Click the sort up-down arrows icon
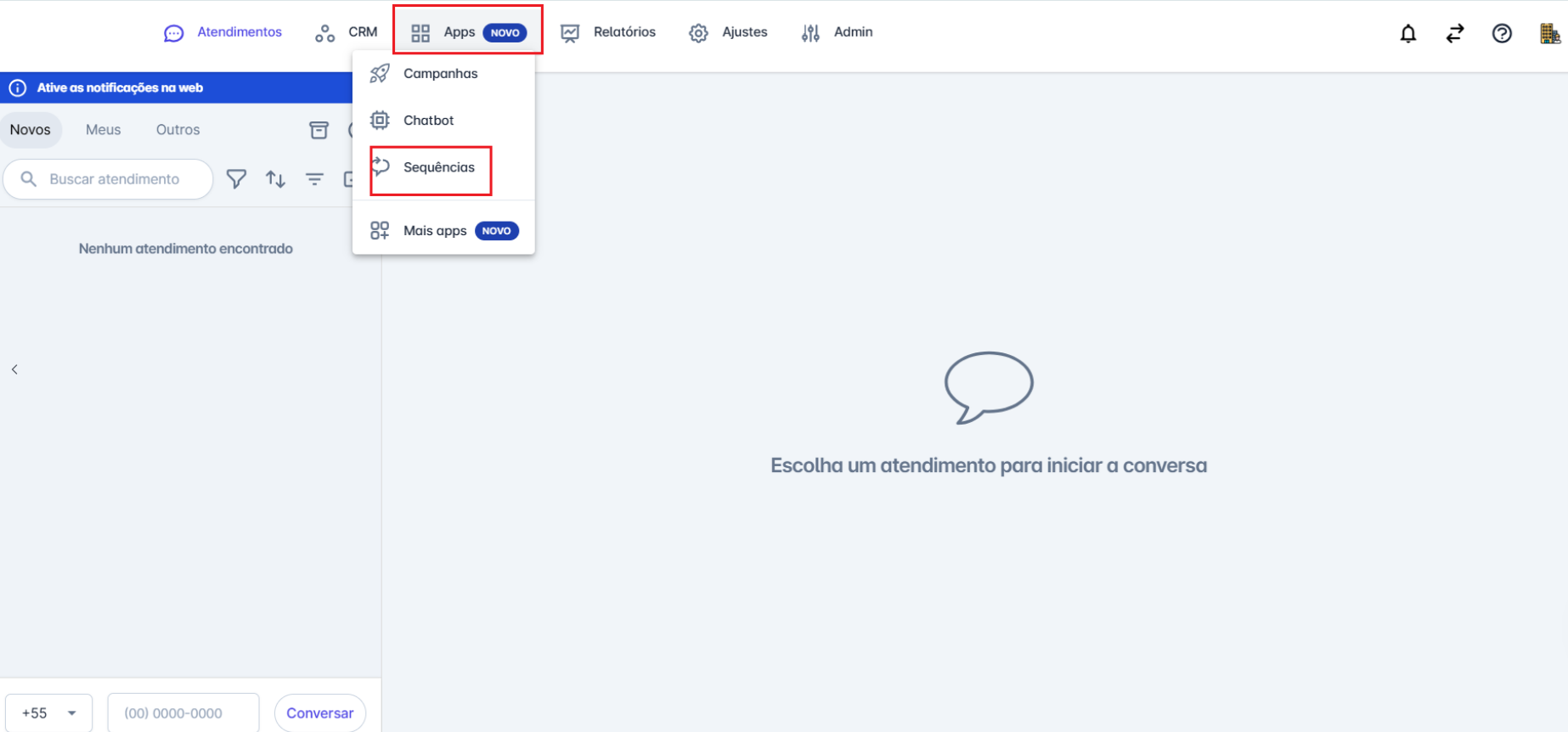1568x732 pixels. pyautogui.click(x=275, y=179)
